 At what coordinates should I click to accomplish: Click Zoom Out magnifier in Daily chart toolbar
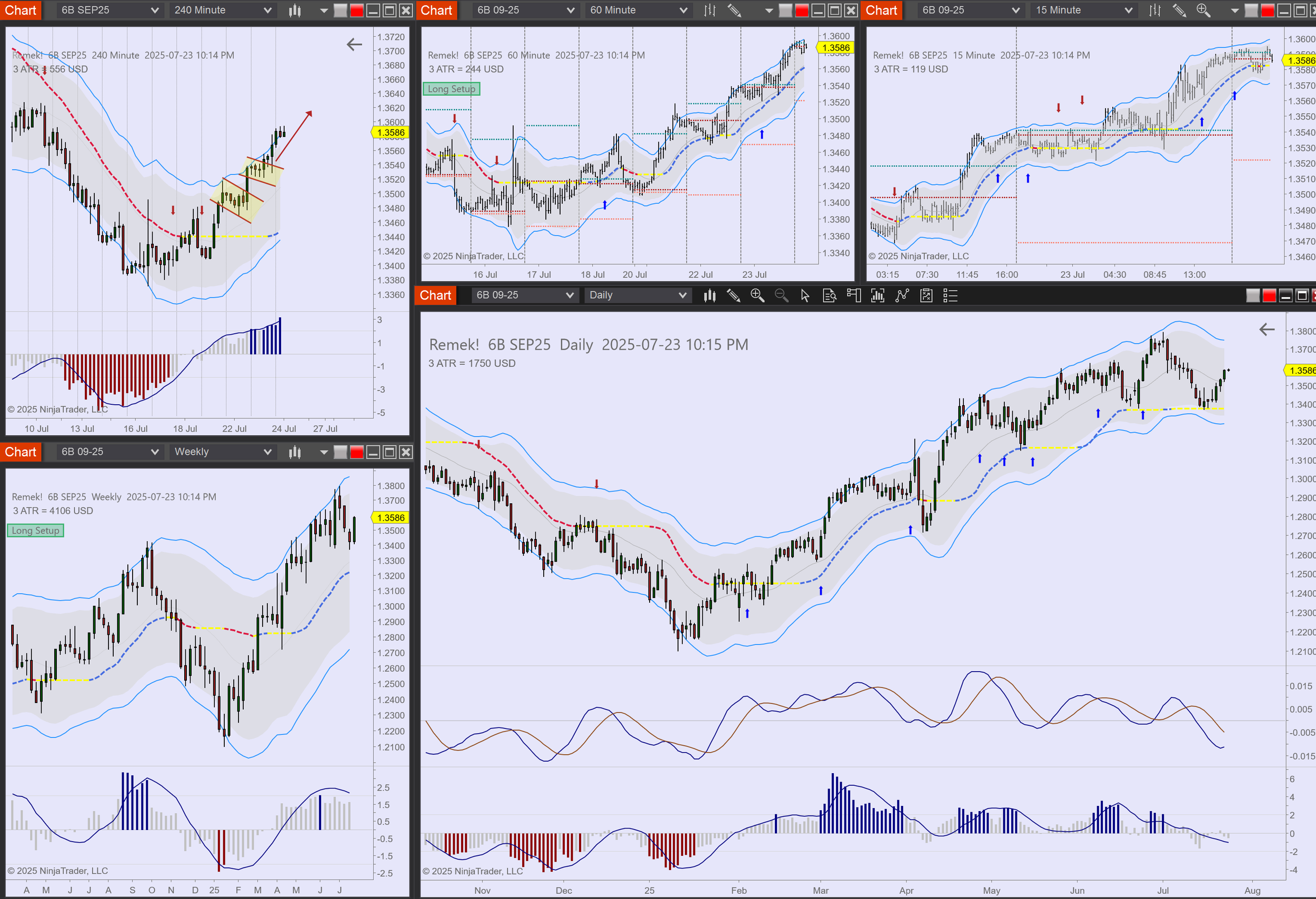[x=782, y=295]
